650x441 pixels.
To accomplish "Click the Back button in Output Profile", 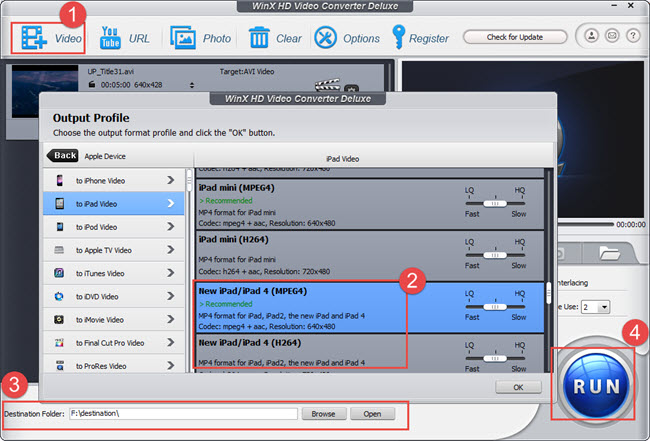I will (x=63, y=156).
